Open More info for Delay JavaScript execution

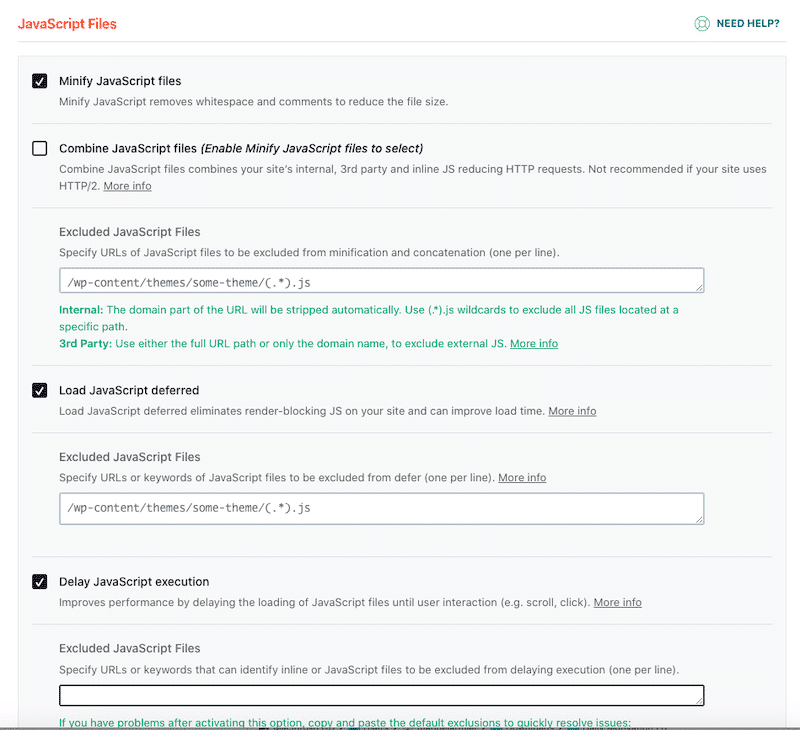click(617, 602)
